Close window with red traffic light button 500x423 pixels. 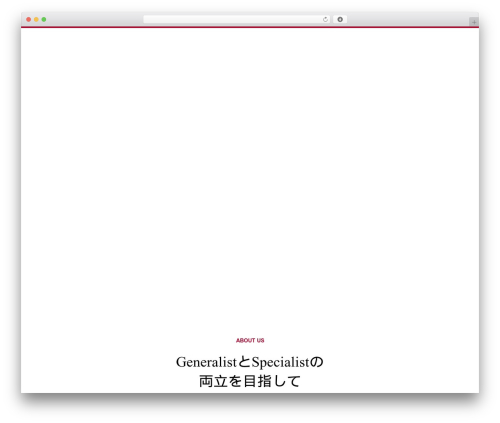[29, 20]
